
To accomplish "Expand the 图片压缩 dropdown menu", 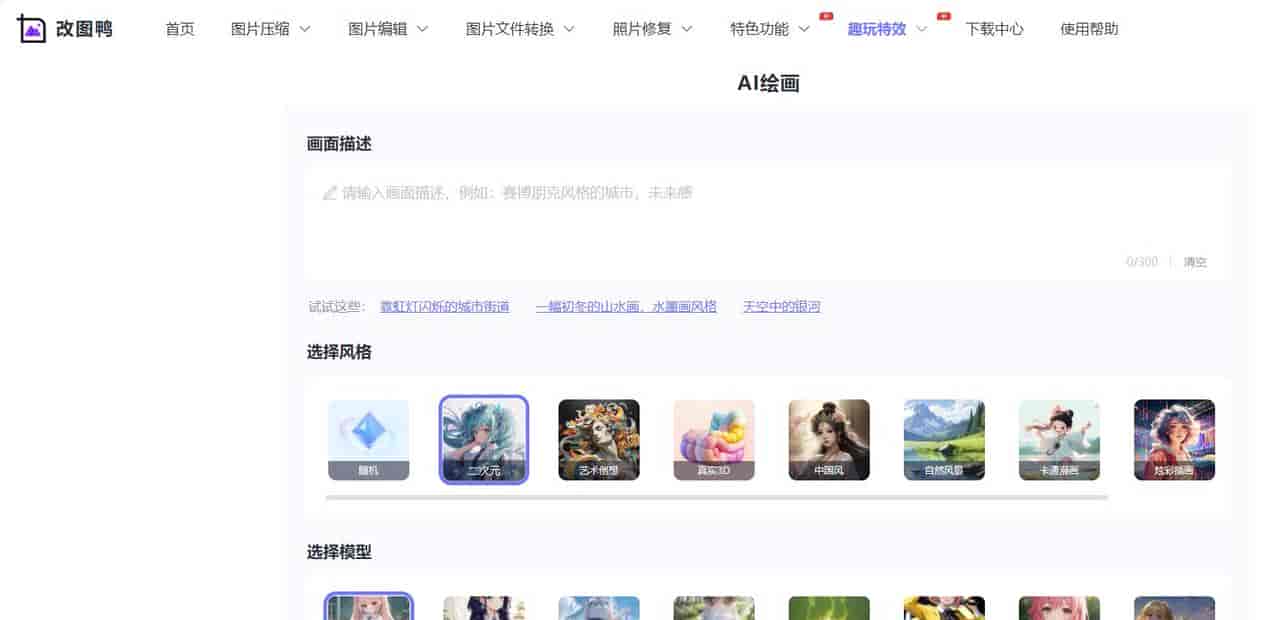I will [x=270, y=29].
